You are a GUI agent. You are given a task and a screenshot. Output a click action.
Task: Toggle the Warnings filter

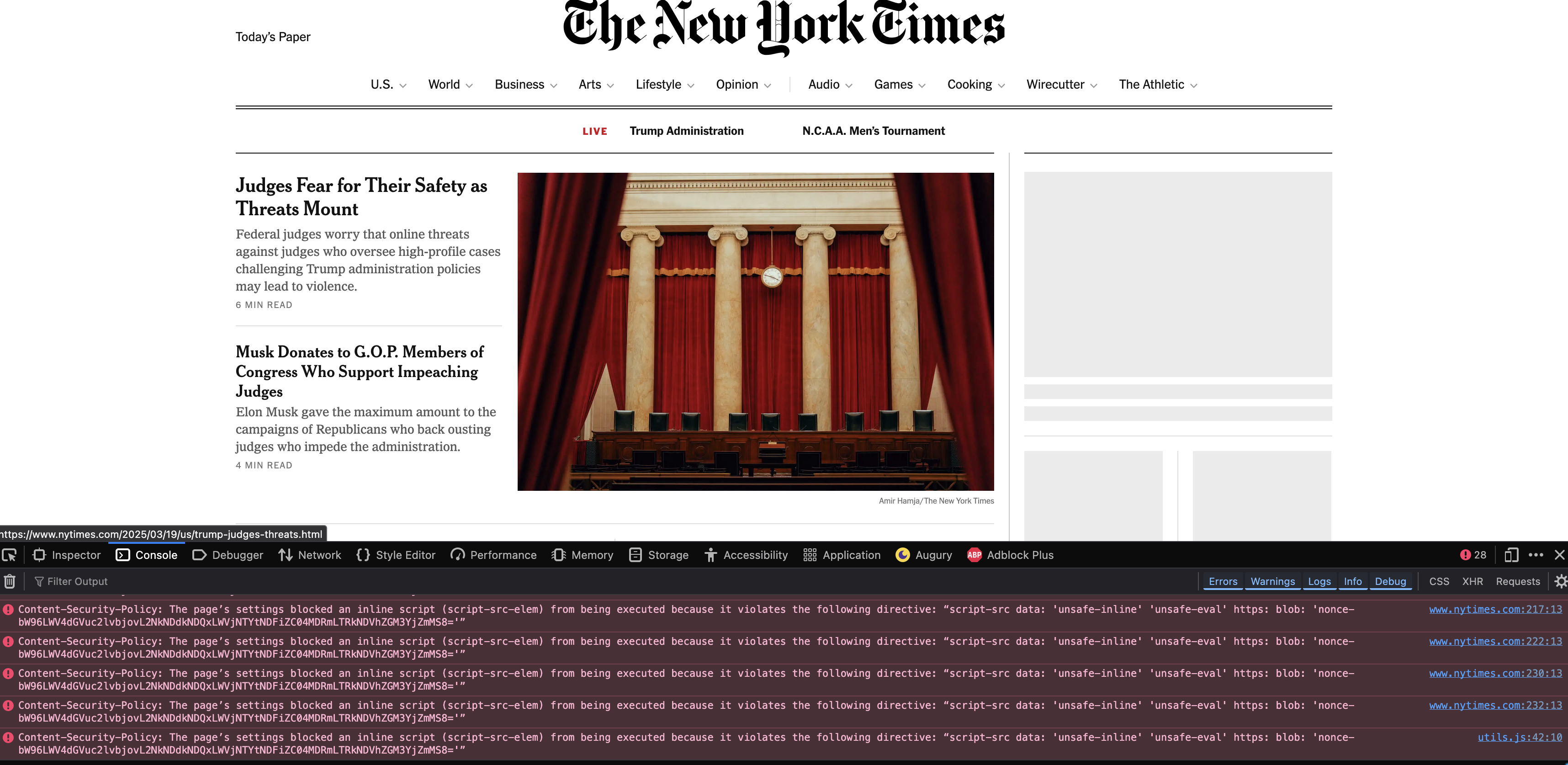1272,582
